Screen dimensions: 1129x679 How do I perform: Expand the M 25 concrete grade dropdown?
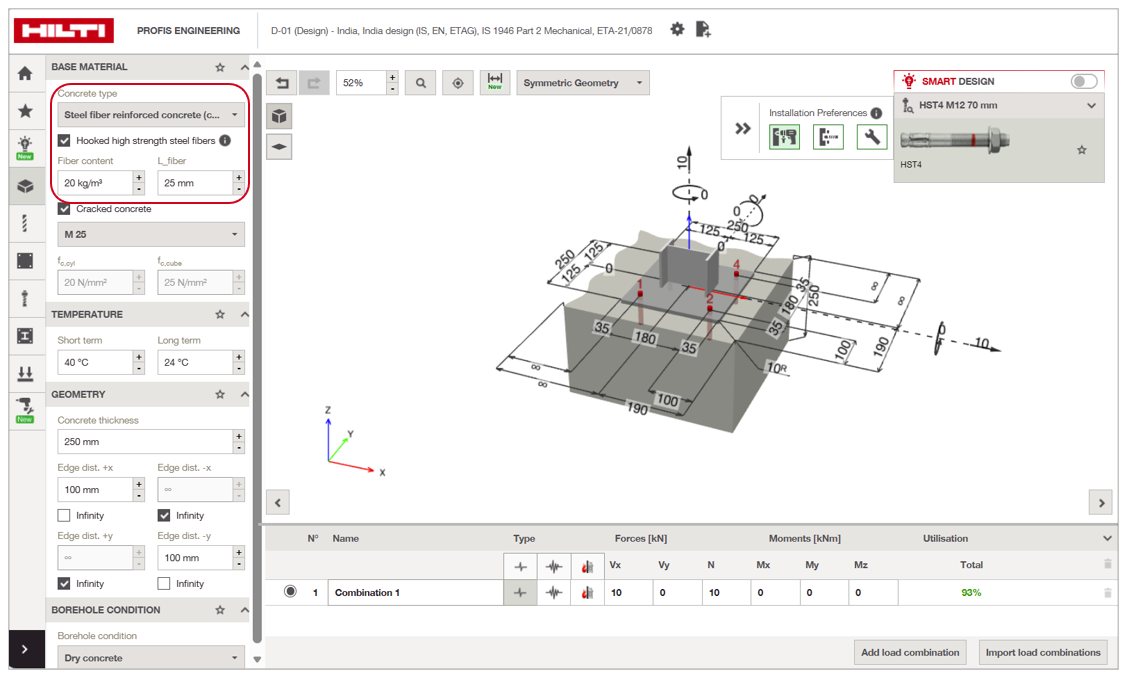pyautogui.click(x=151, y=234)
